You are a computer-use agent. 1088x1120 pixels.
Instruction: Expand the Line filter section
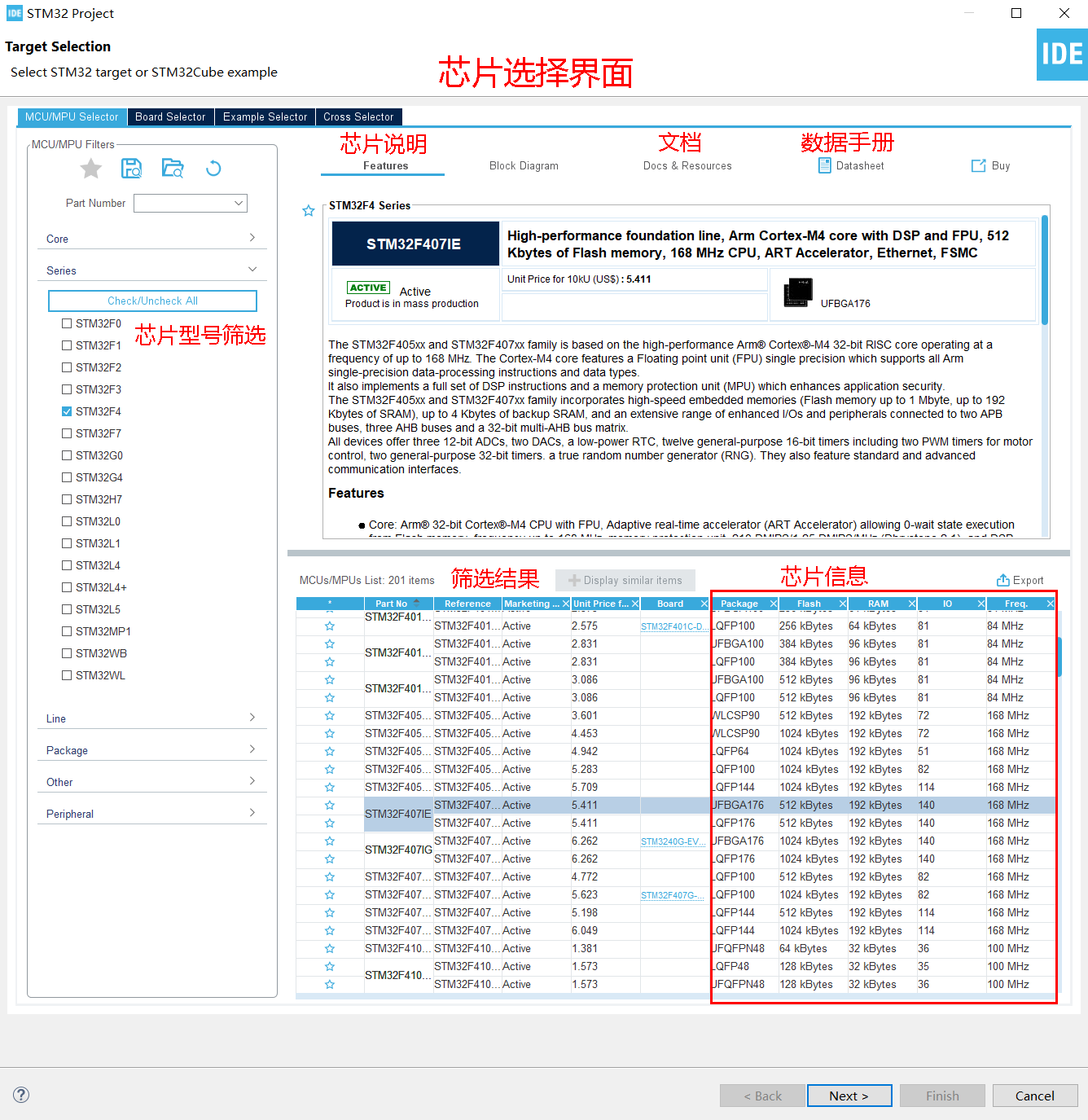[152, 718]
